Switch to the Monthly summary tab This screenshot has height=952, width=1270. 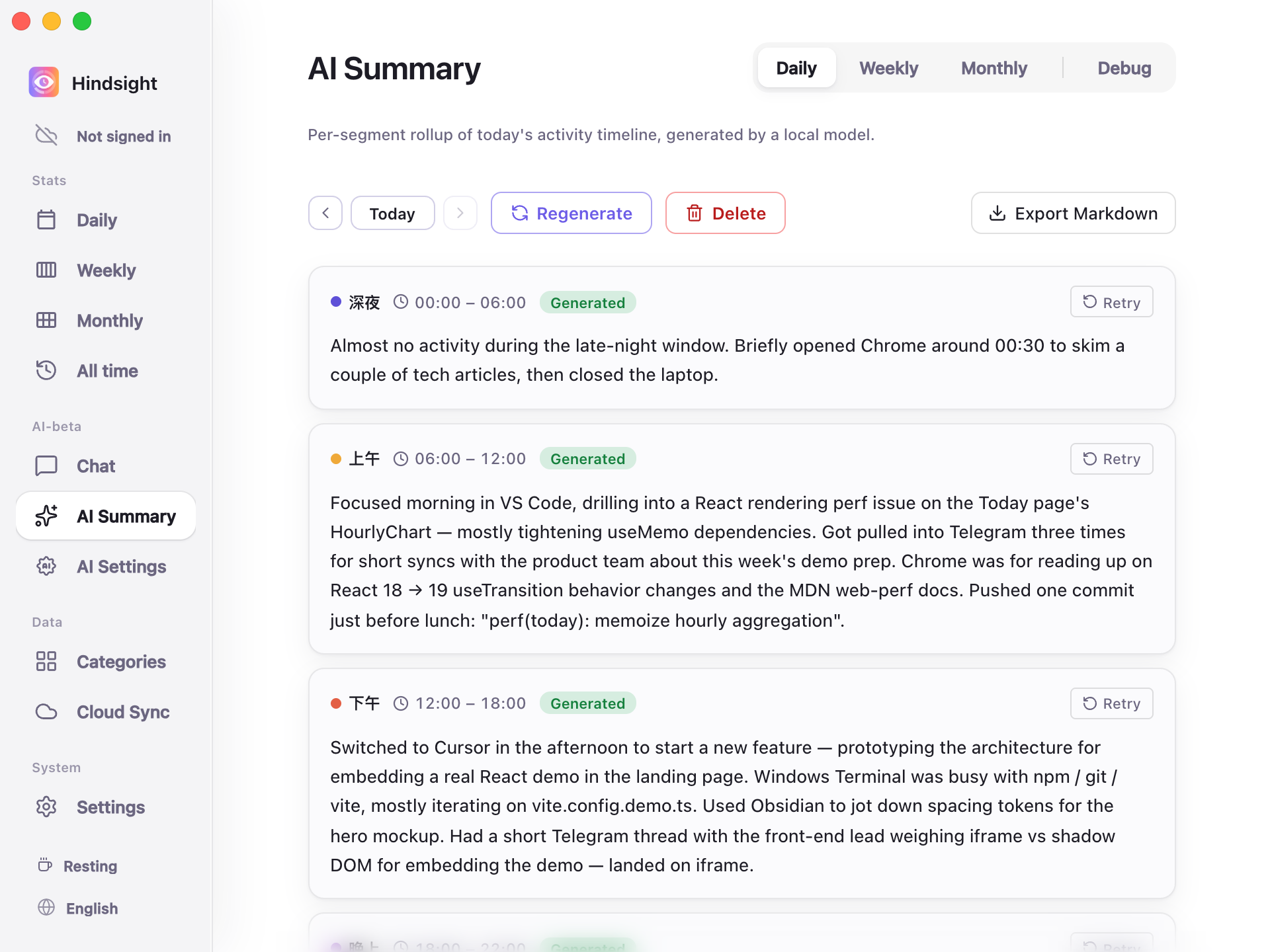[x=994, y=67]
